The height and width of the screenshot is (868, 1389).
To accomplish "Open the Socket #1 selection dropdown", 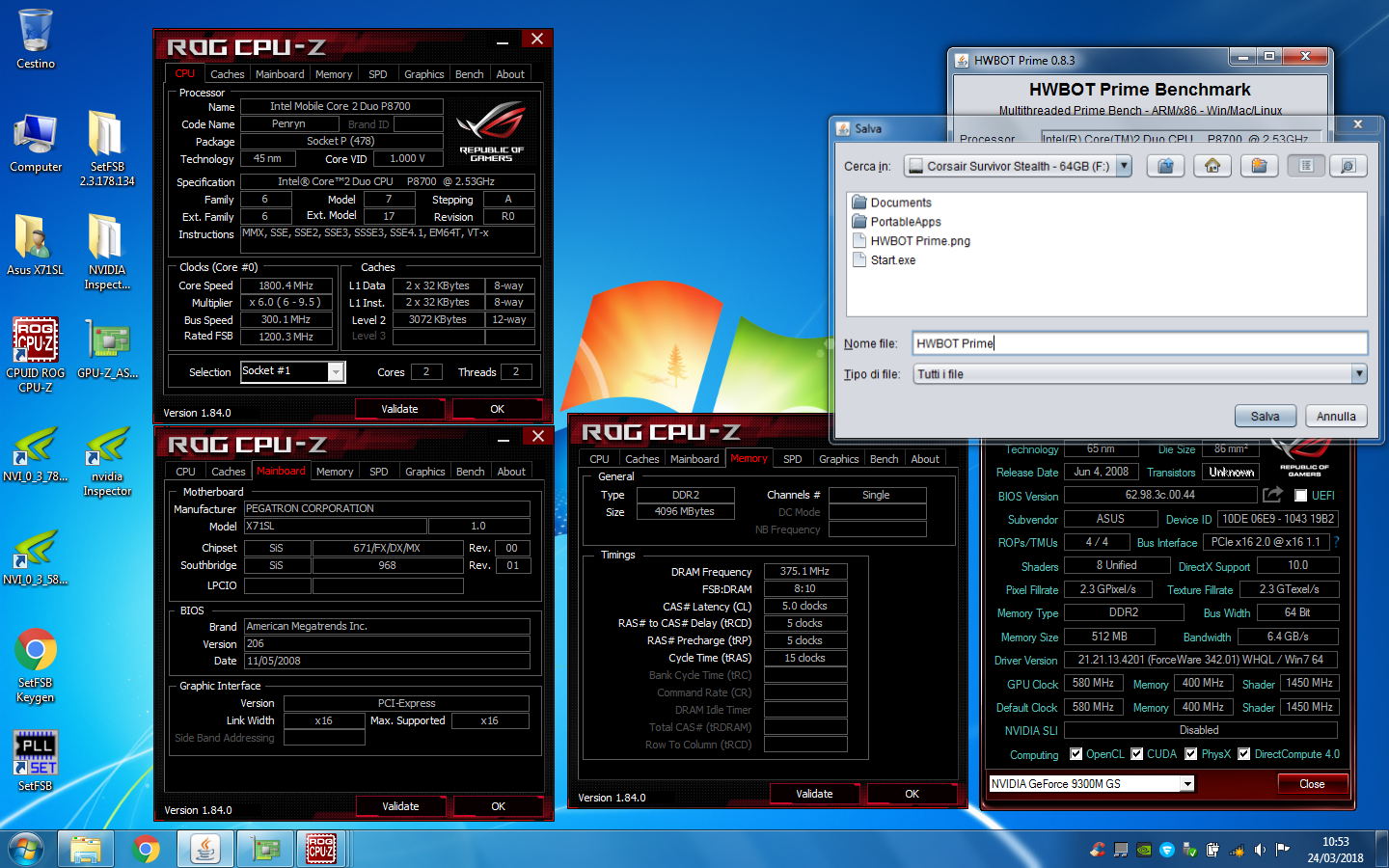I will [x=336, y=371].
